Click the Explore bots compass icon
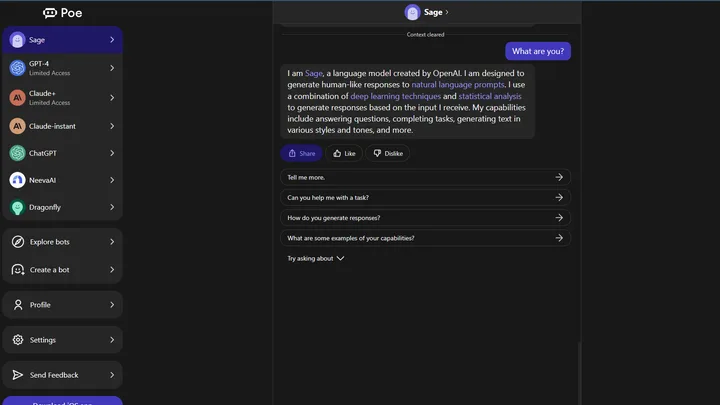This screenshot has height=405, width=720. pos(18,242)
